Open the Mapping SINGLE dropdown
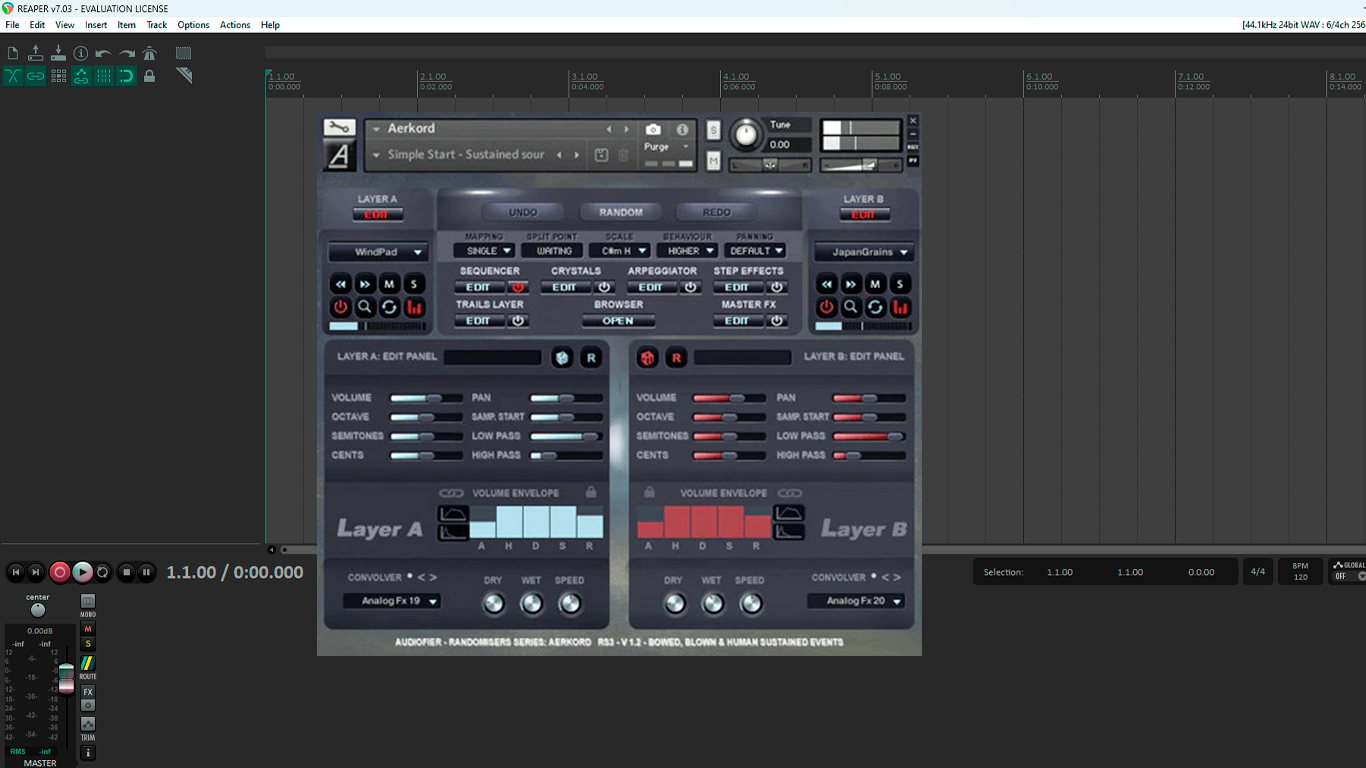Image resolution: width=1366 pixels, height=768 pixels. [484, 251]
